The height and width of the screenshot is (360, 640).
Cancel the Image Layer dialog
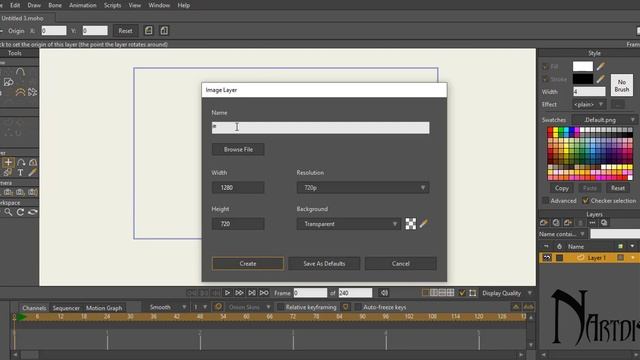pos(400,263)
